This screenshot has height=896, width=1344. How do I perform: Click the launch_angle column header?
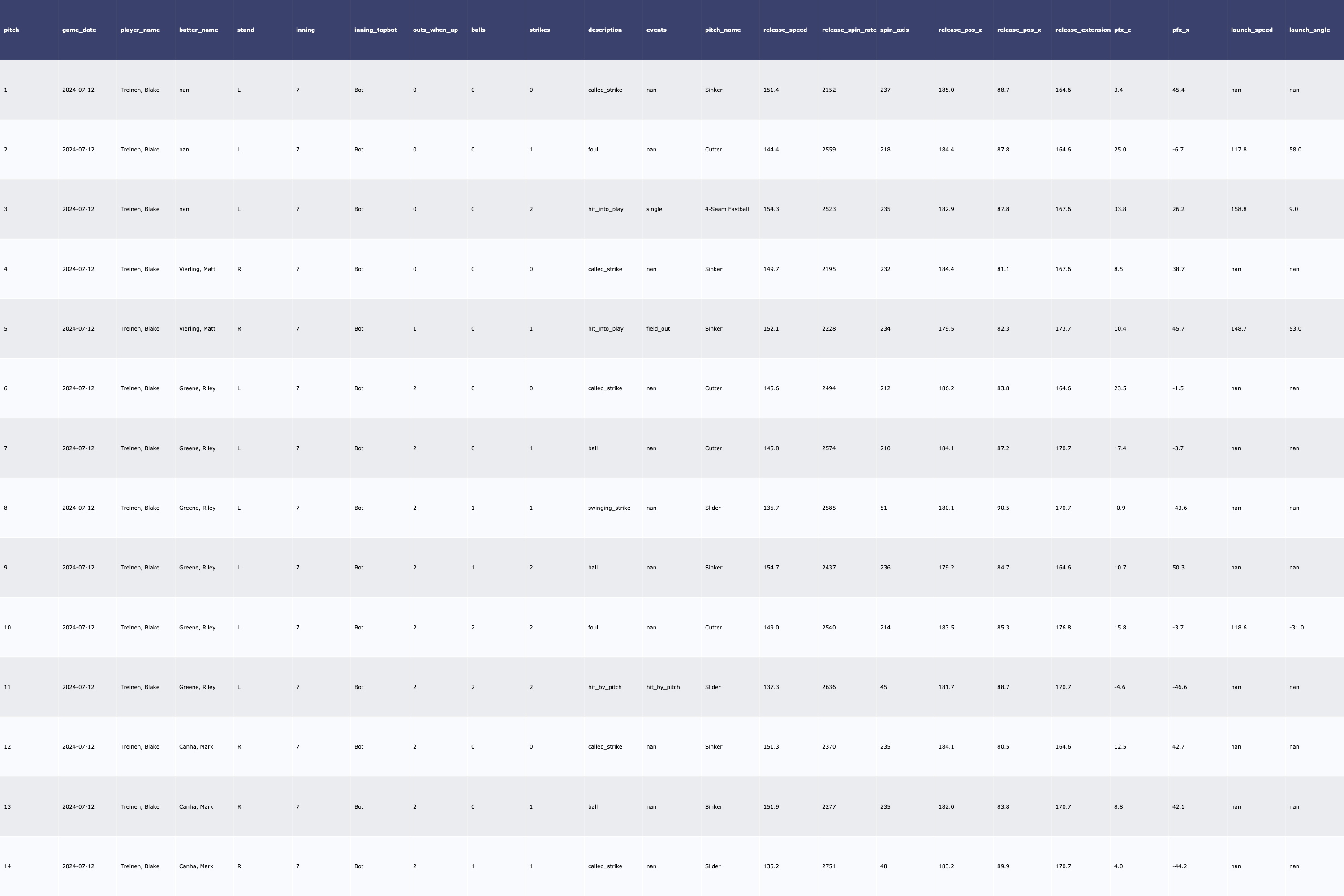1309,30
